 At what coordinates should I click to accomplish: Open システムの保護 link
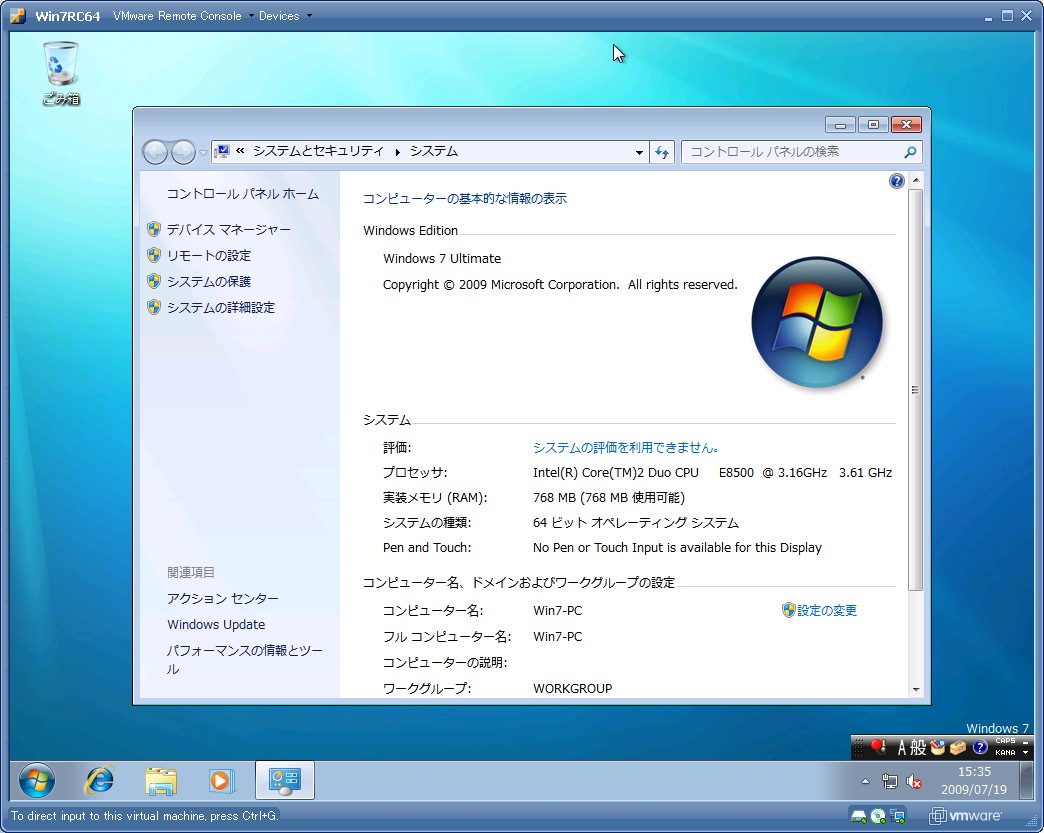(x=208, y=282)
